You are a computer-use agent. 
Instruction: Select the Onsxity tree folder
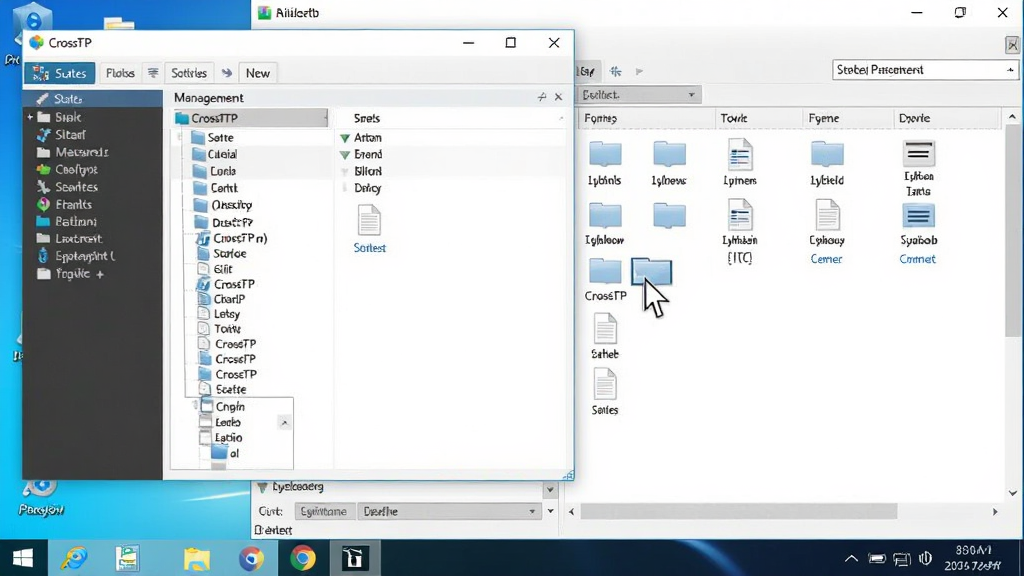coord(231,205)
